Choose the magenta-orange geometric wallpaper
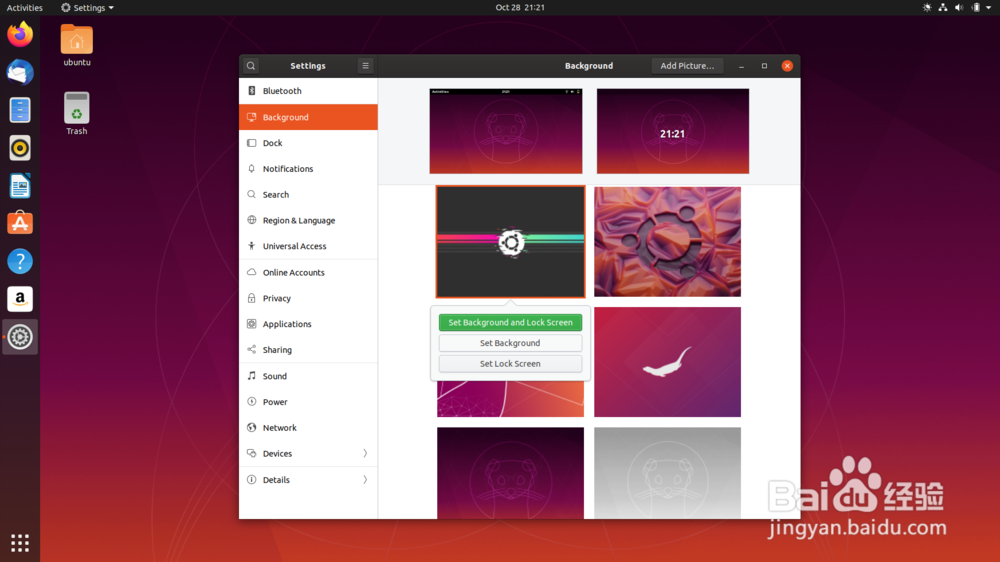Viewport: 1000px width, 562px height. pos(510,399)
